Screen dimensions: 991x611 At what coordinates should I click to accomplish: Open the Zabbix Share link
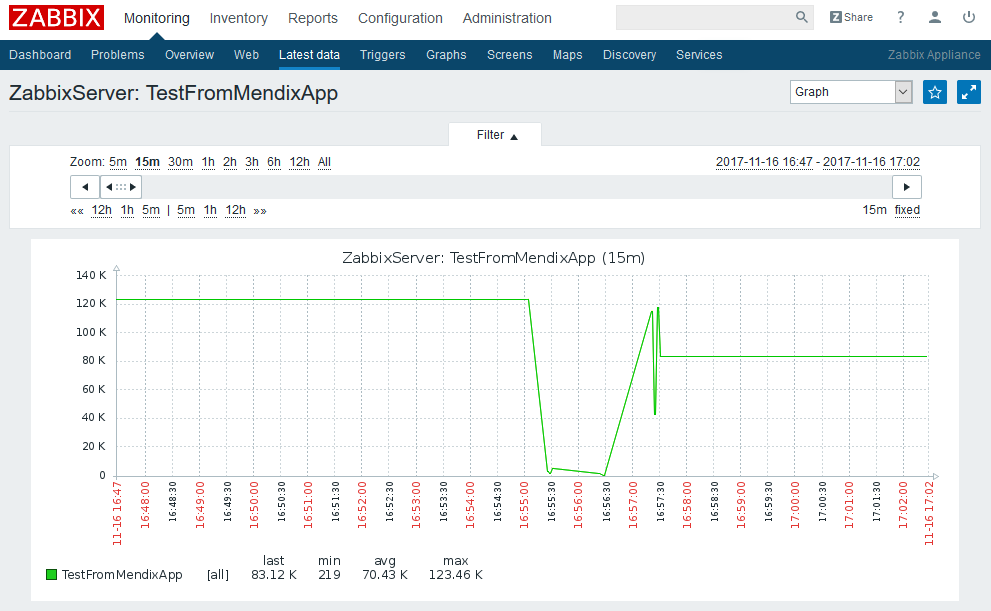[x=851, y=18]
